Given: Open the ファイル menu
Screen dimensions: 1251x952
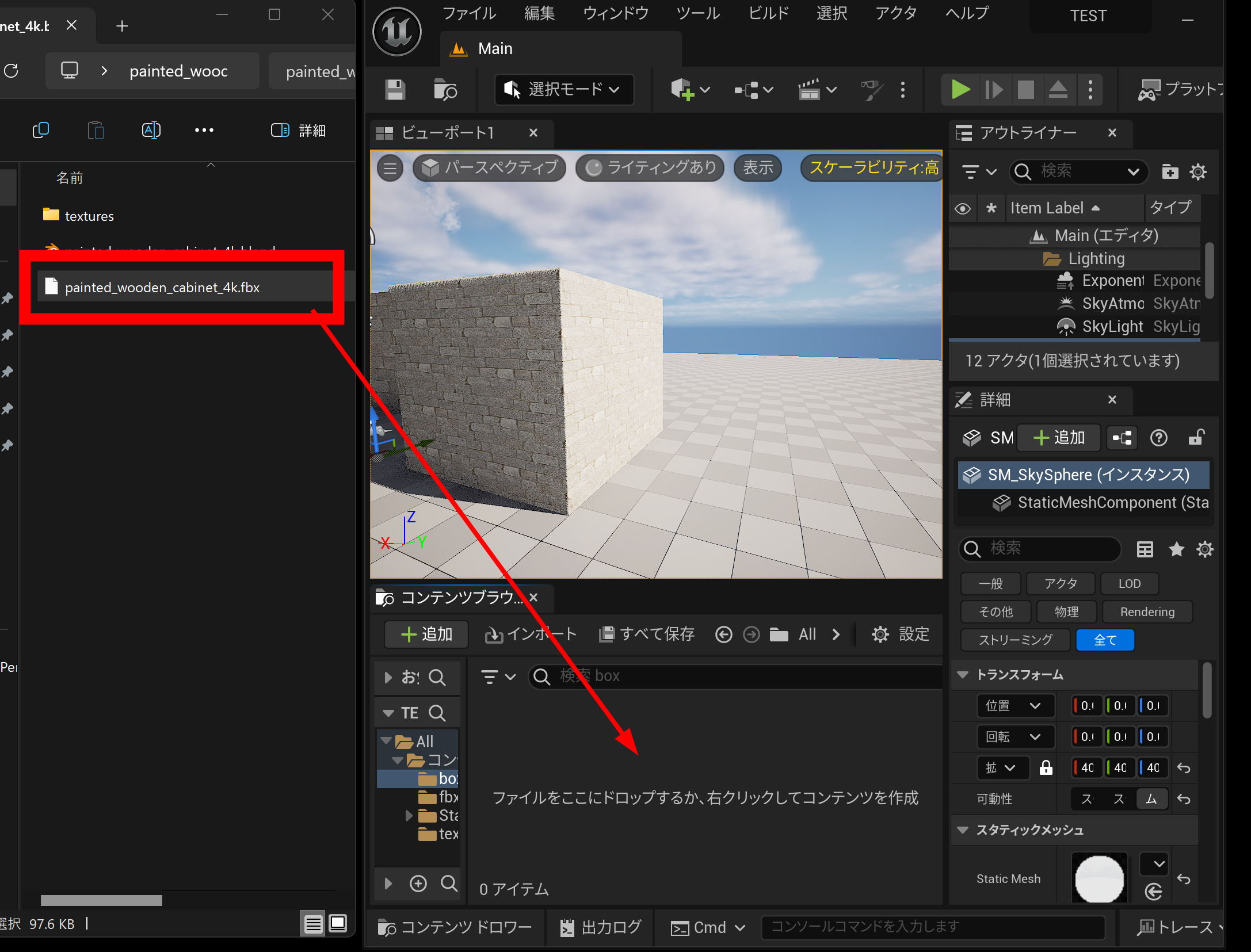Looking at the screenshot, I should click(x=468, y=13).
